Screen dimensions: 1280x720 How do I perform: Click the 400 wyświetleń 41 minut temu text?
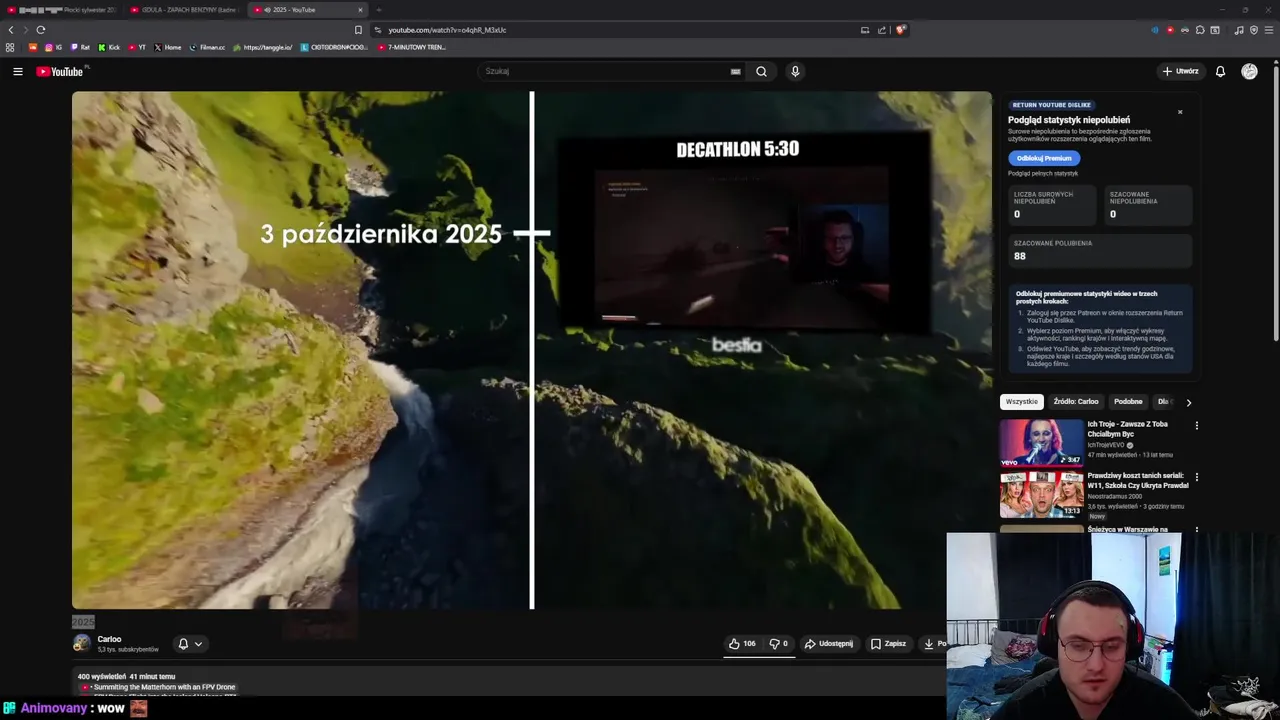(x=126, y=677)
